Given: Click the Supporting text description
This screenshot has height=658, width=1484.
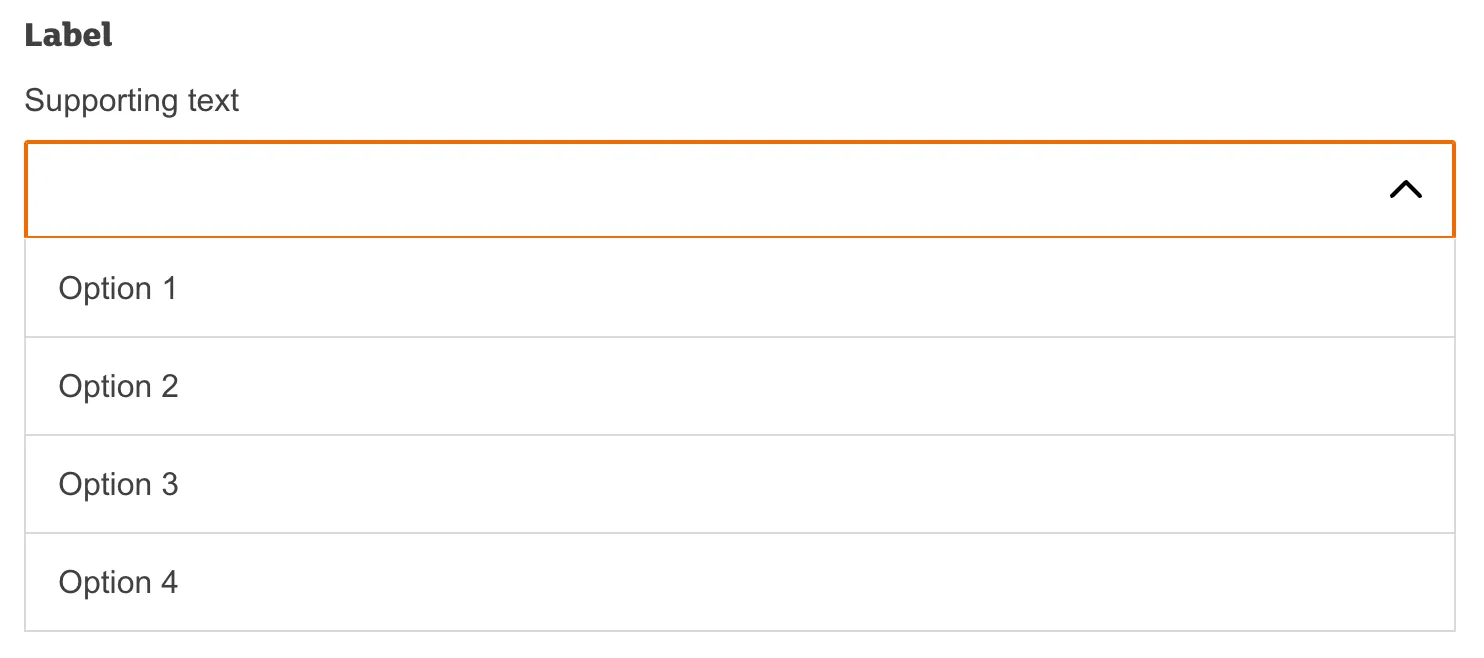Looking at the screenshot, I should (x=132, y=101).
